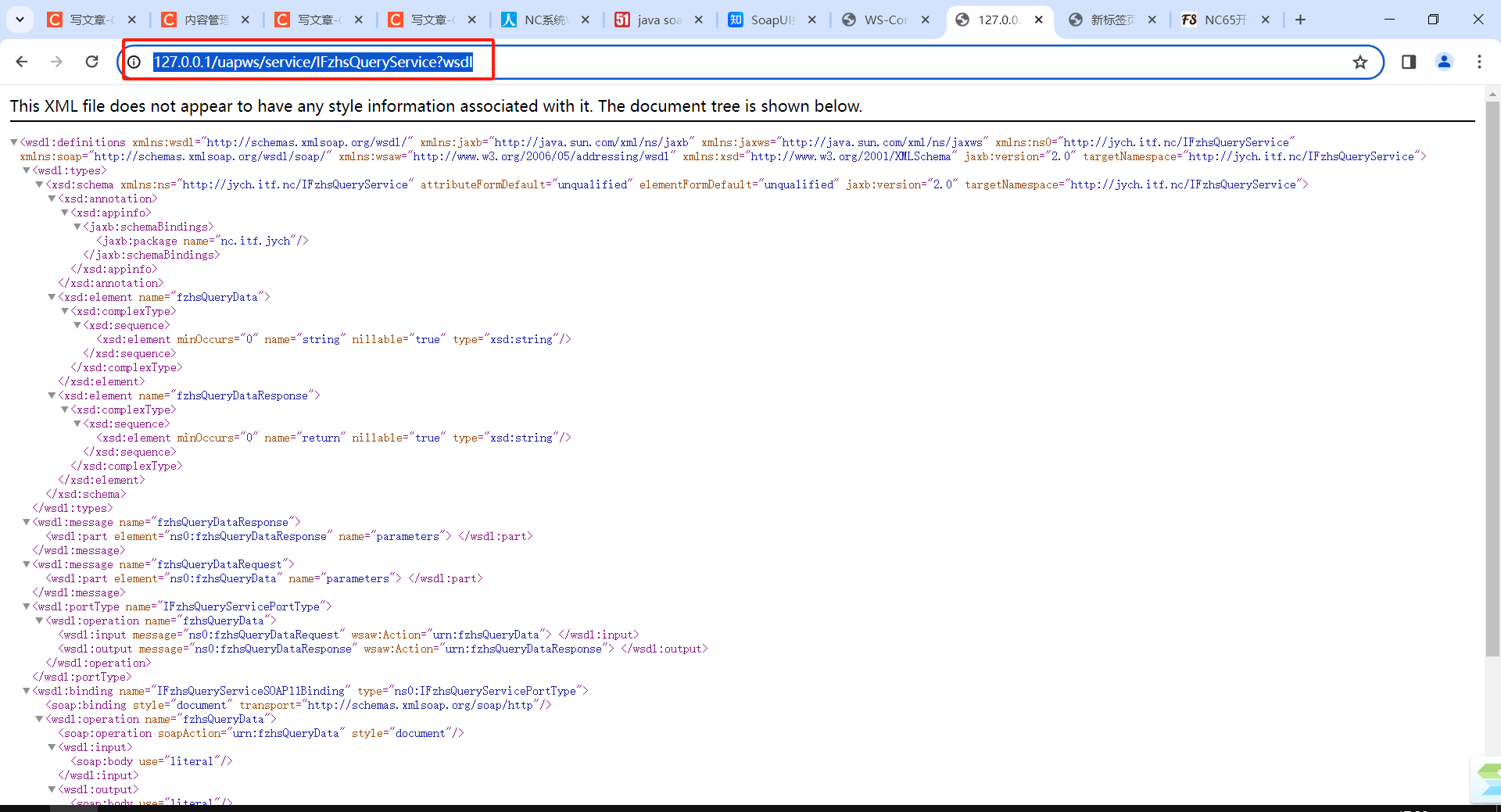Collapse wsdl:binding IFzhsQueryServiceSOAP11Binding node
The width and height of the screenshot is (1501, 812).
pyautogui.click(x=27, y=691)
